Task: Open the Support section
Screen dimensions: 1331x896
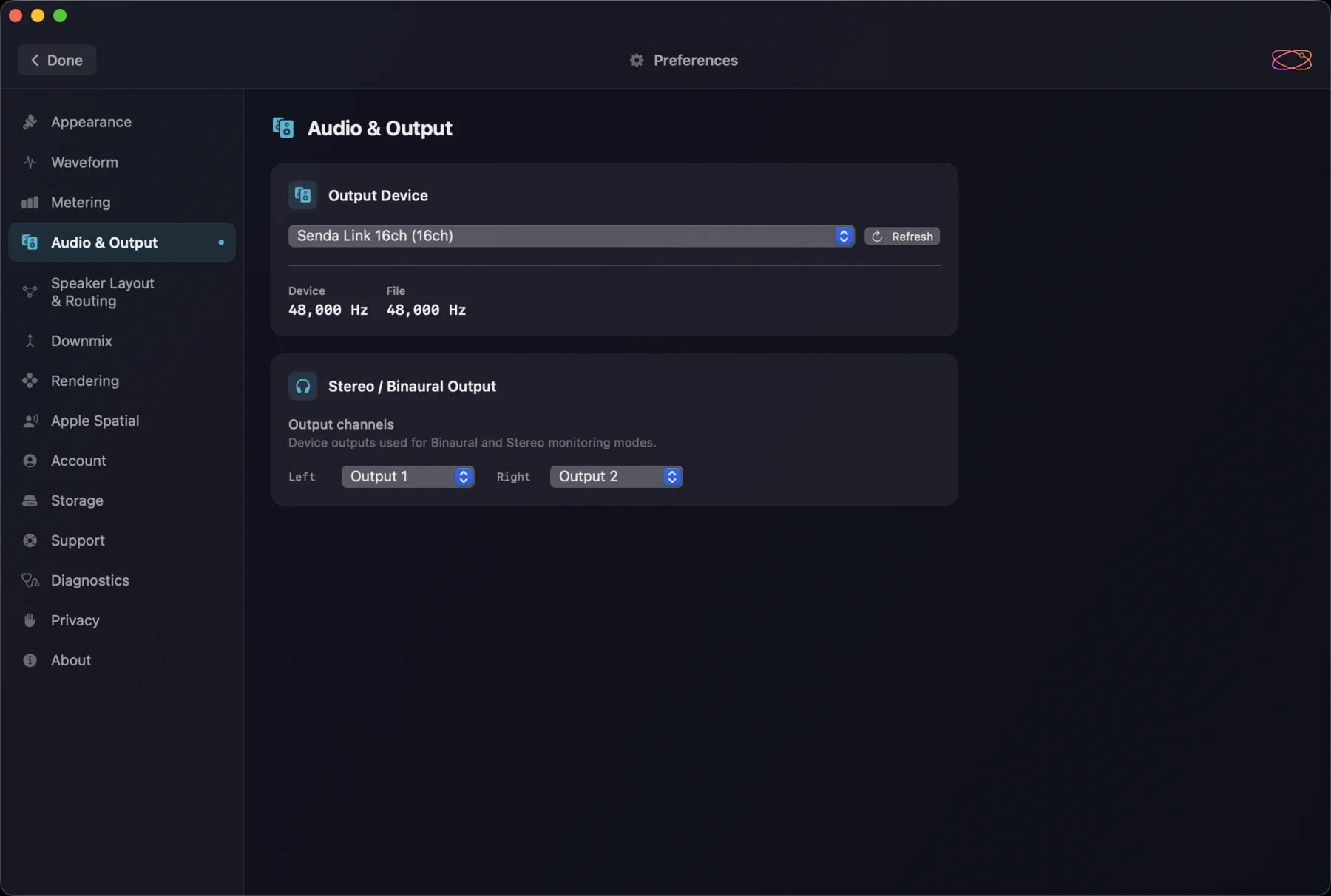Action: [x=122, y=540]
